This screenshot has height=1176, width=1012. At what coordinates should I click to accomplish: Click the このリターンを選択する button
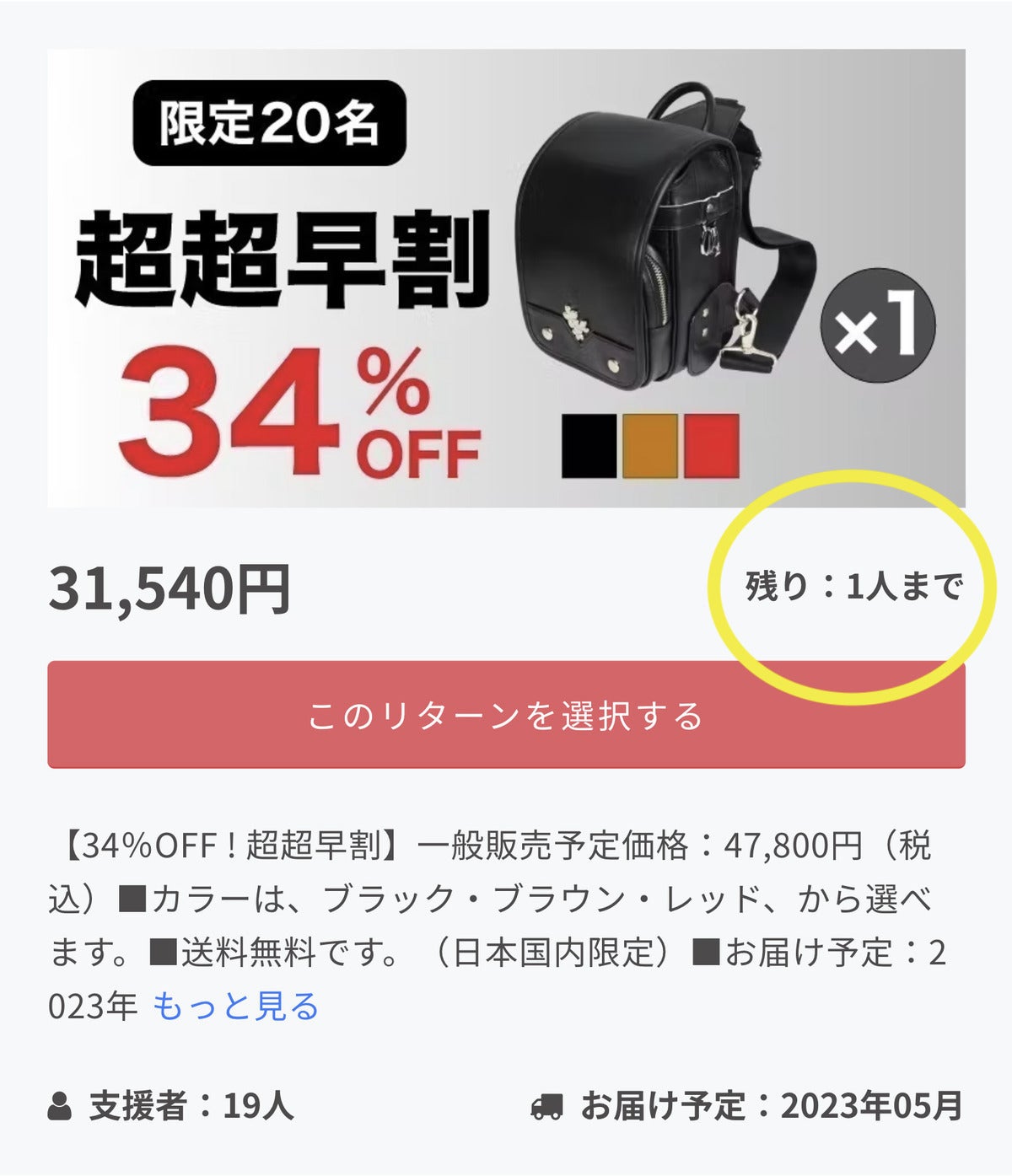coord(506,715)
